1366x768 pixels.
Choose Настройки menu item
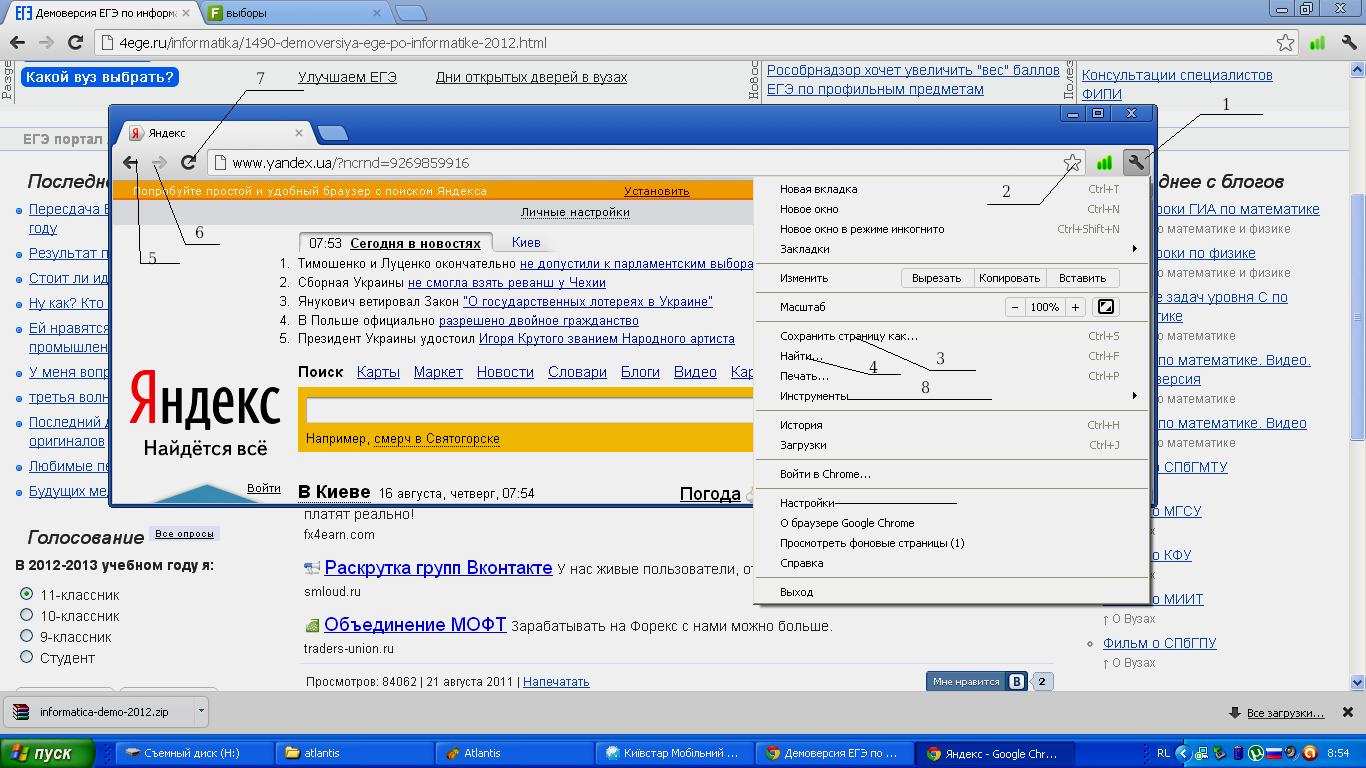pyautogui.click(x=952, y=503)
